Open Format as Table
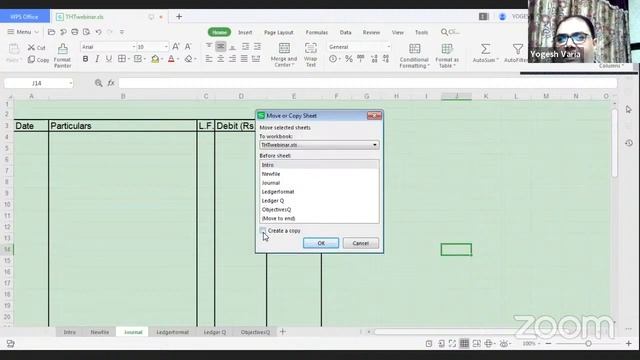This screenshot has height=360, width=640. click(x=447, y=56)
